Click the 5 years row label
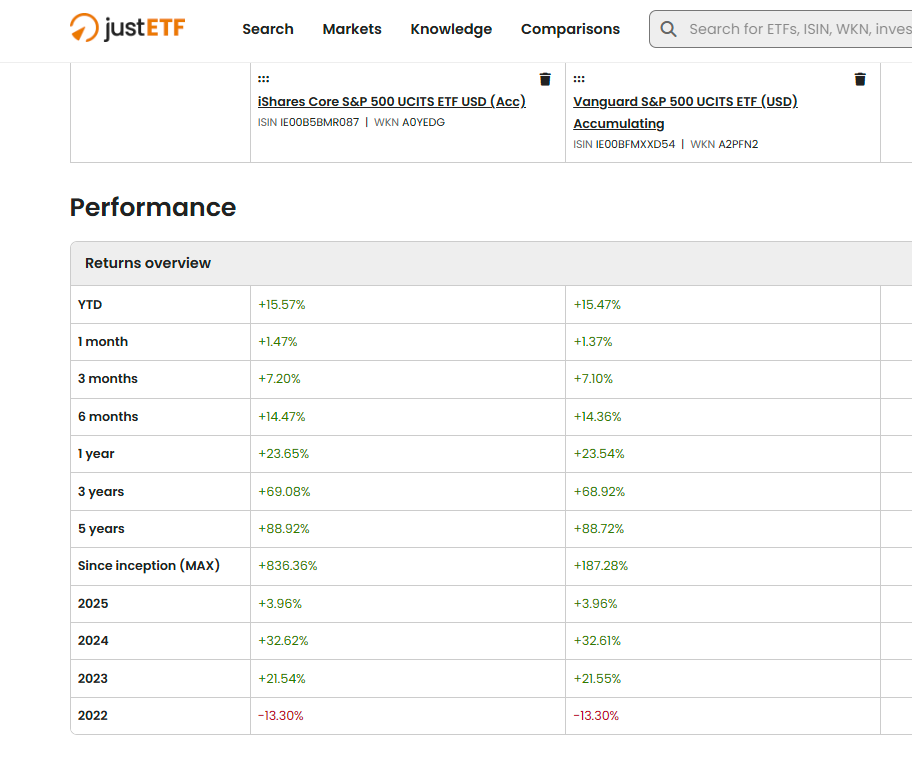Screen dimensions: 912x772 pos(101,529)
